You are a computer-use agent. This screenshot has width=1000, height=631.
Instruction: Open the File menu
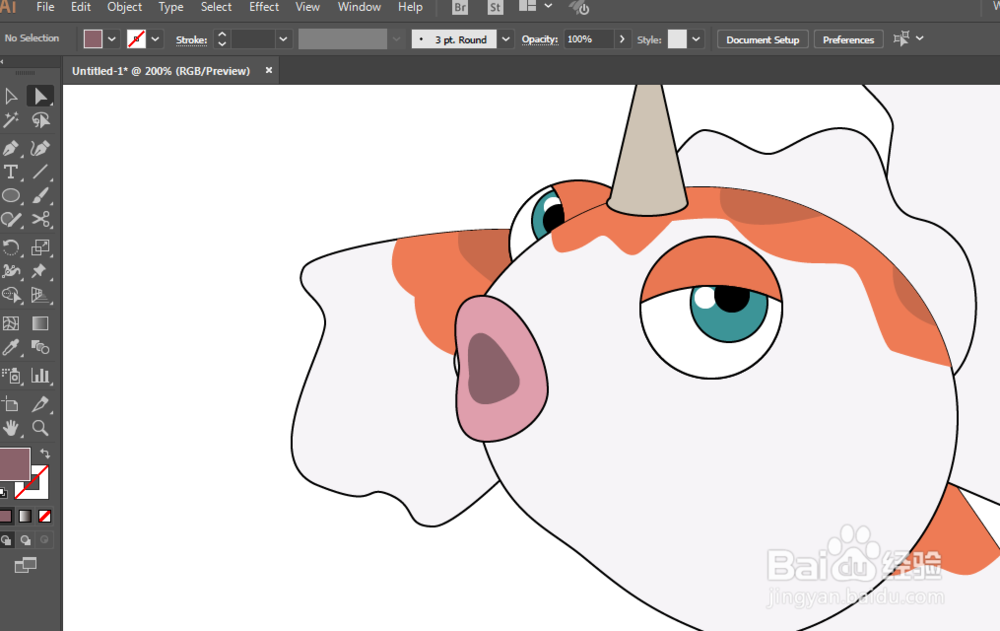click(x=45, y=7)
